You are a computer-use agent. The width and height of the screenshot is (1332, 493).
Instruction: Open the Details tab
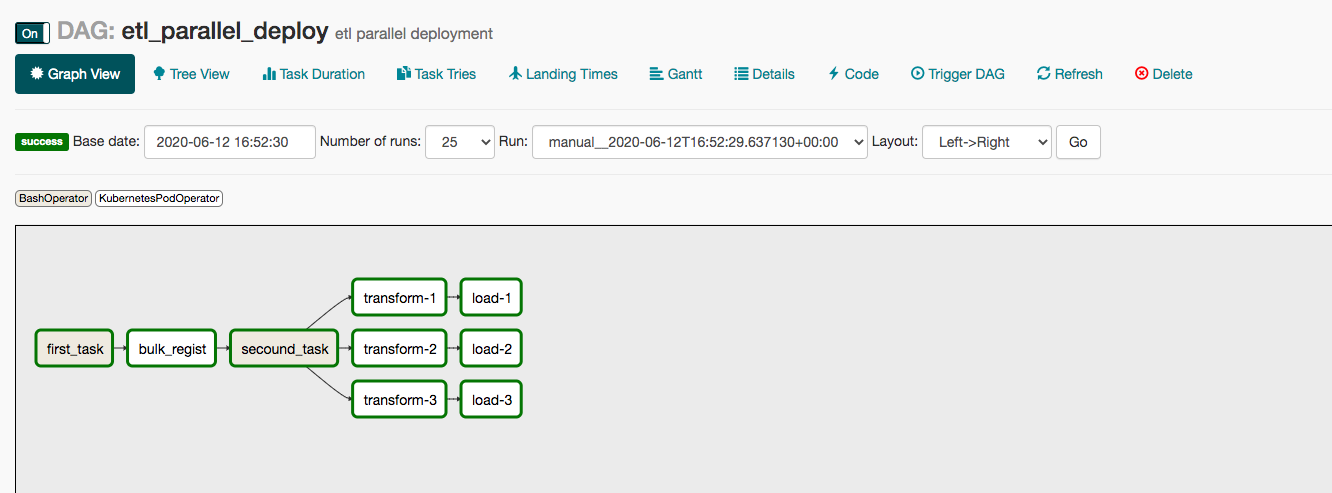tap(764, 74)
